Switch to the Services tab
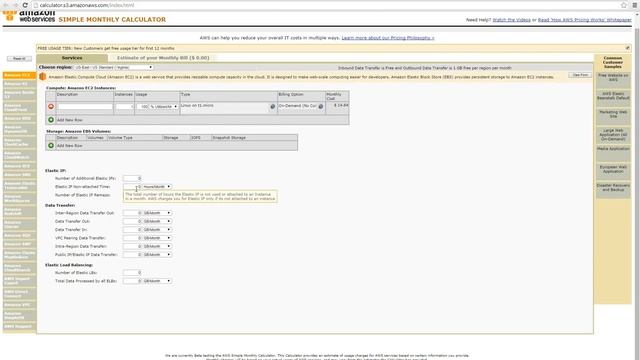640x360 pixels. tap(72, 58)
